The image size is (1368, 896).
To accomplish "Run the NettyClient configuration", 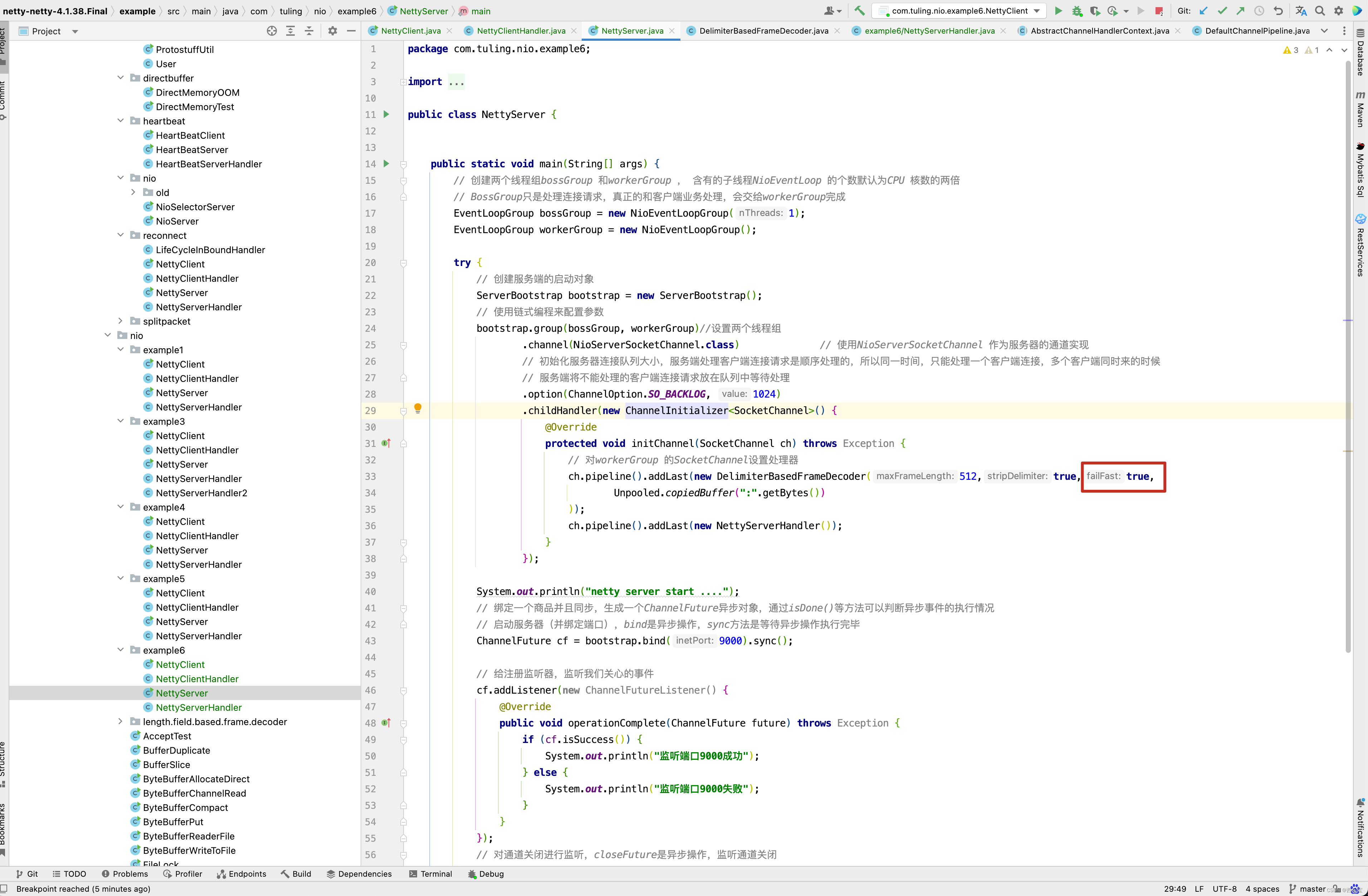I will 1058,10.
